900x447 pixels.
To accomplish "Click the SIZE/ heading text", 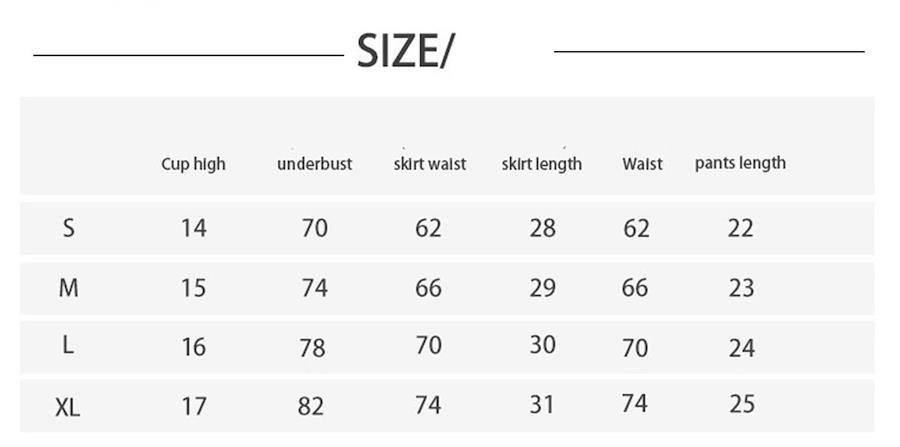I will [404, 51].
